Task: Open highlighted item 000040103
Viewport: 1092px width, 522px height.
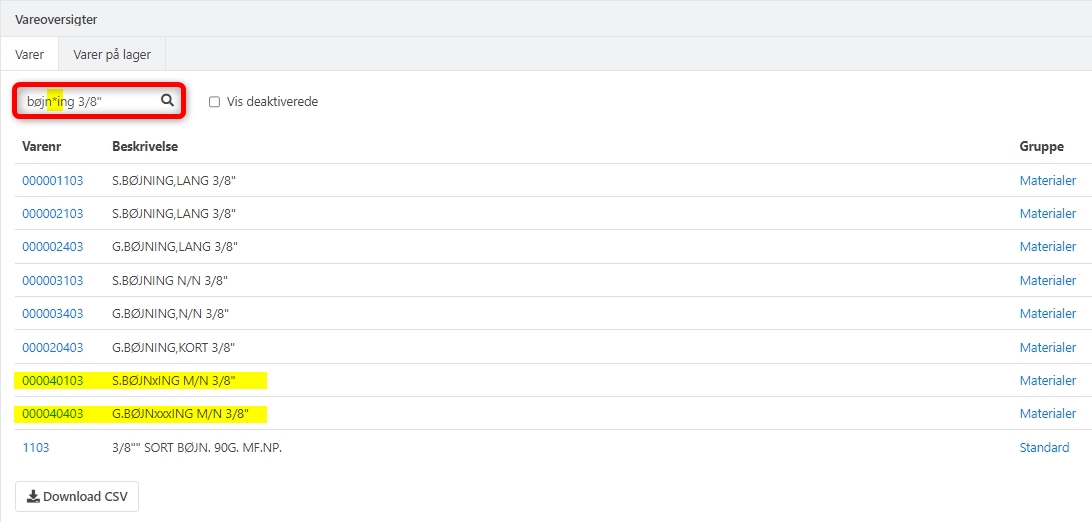Action: point(53,381)
